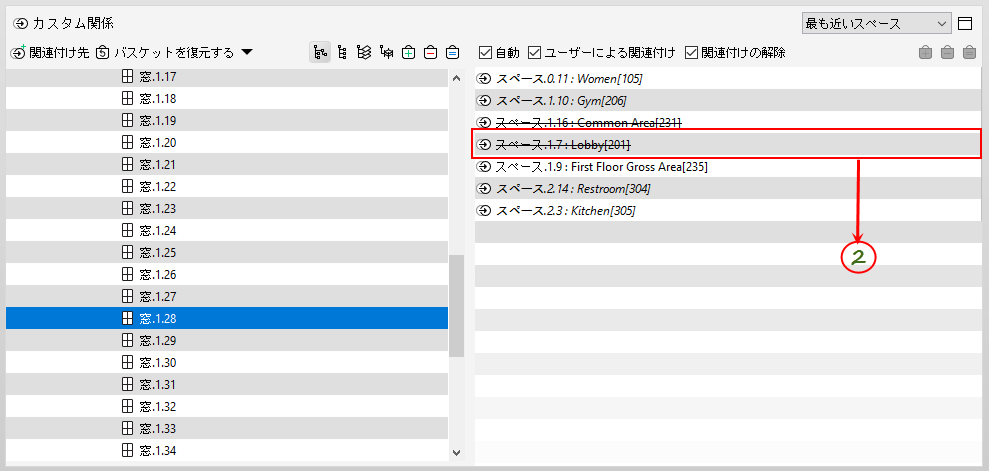This screenshot has width=989, height=471.
Task: Click the red minus remove-from-basket icon
Action: (x=430, y=53)
